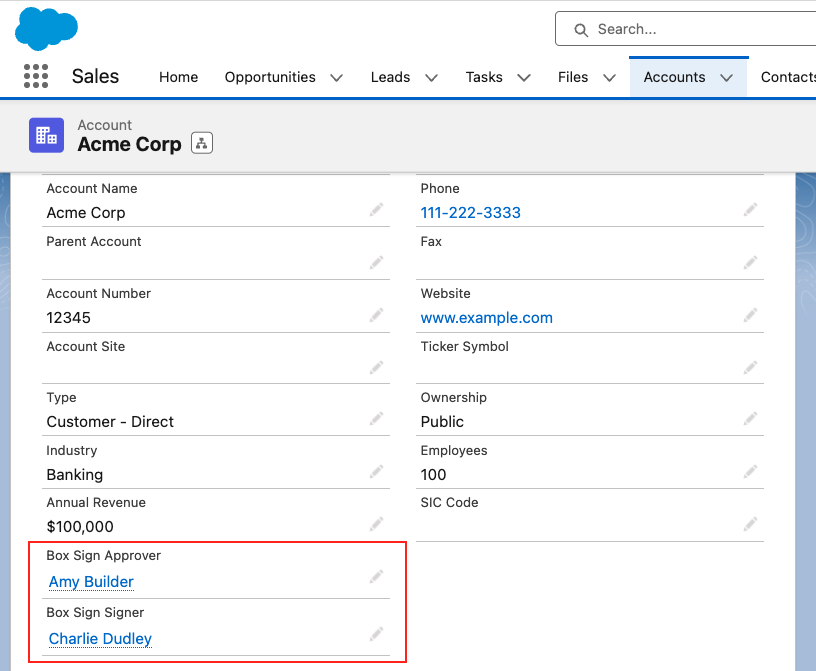Edit the Account Name field pencil
This screenshot has width=816, height=671.
point(376,210)
